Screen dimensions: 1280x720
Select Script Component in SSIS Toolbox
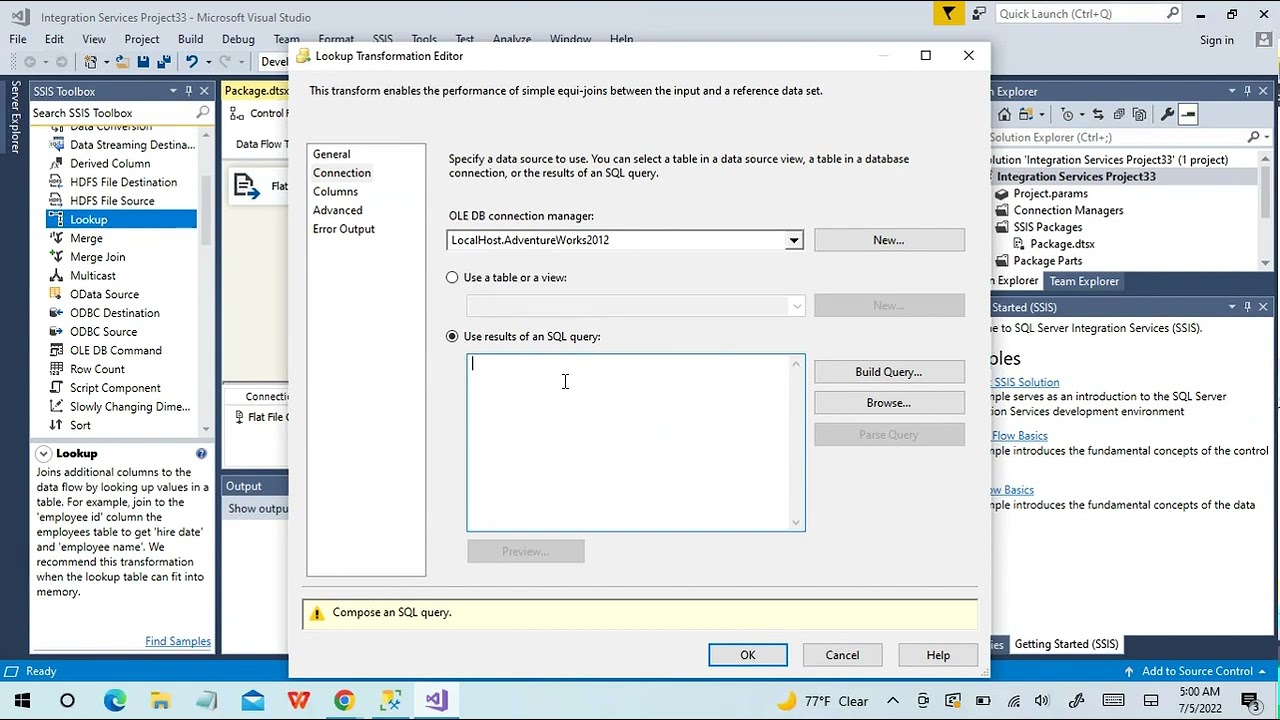114,388
